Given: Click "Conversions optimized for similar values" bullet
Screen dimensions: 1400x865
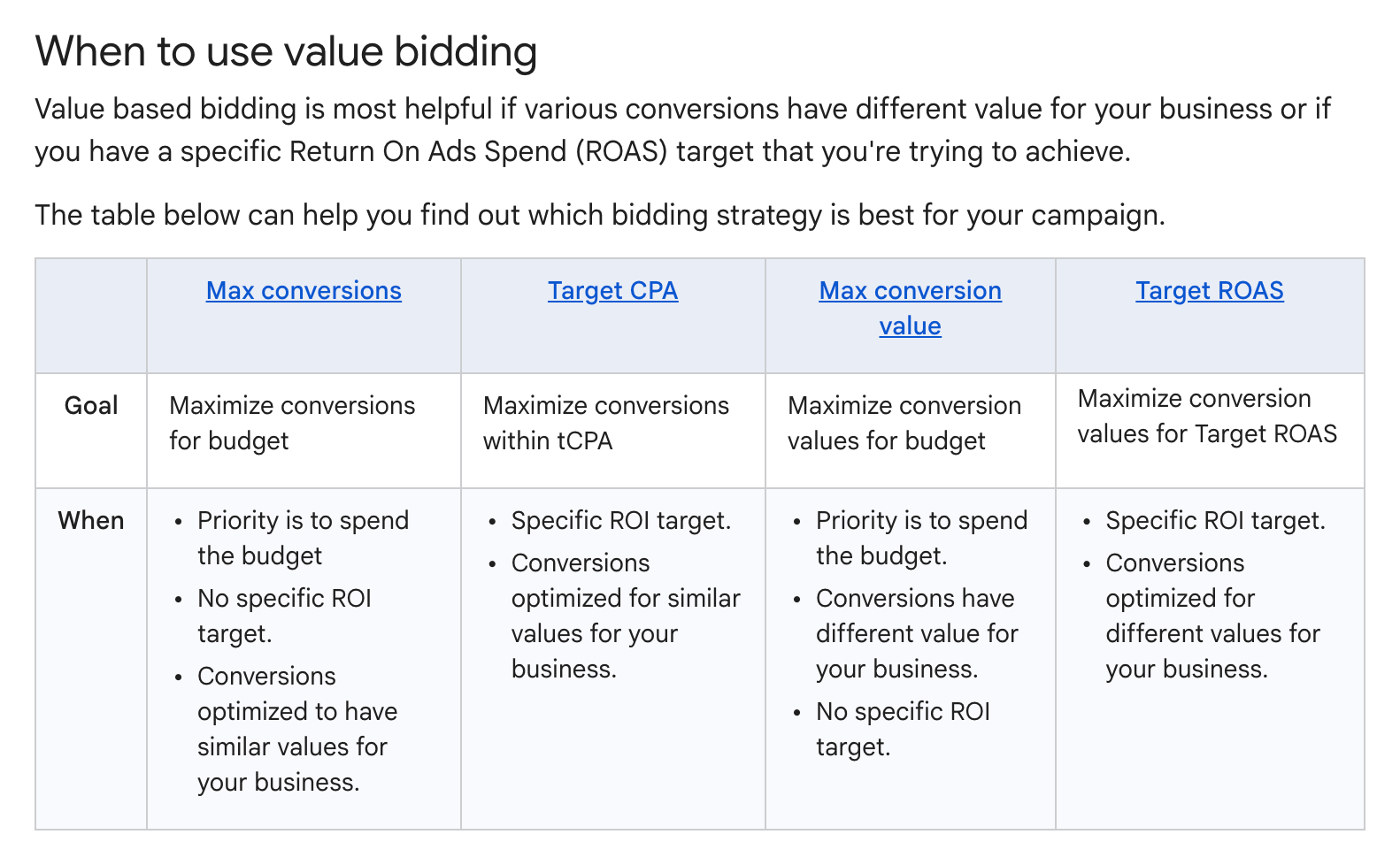Looking at the screenshot, I should pos(625,616).
